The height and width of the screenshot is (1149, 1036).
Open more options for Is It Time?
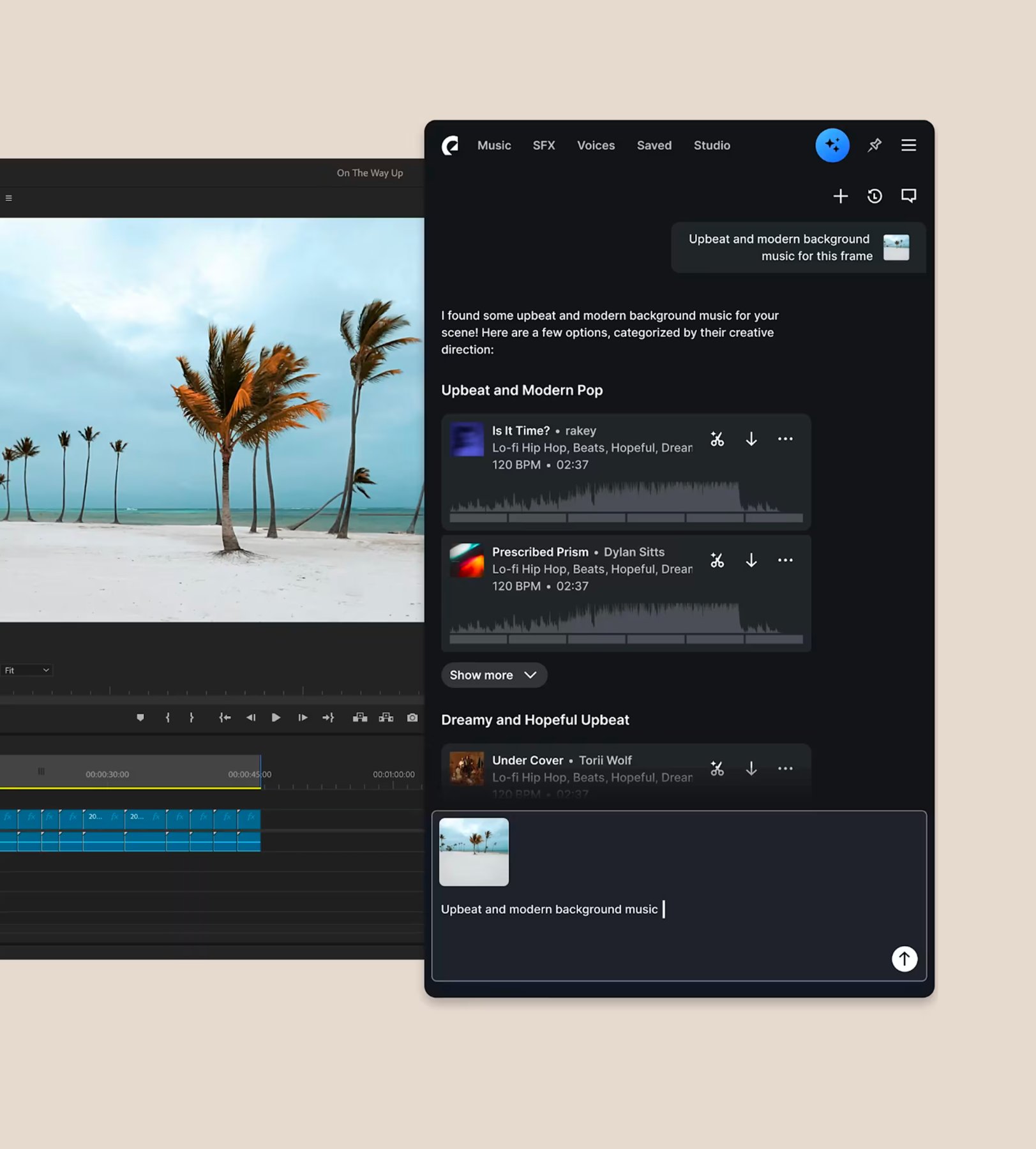785,439
